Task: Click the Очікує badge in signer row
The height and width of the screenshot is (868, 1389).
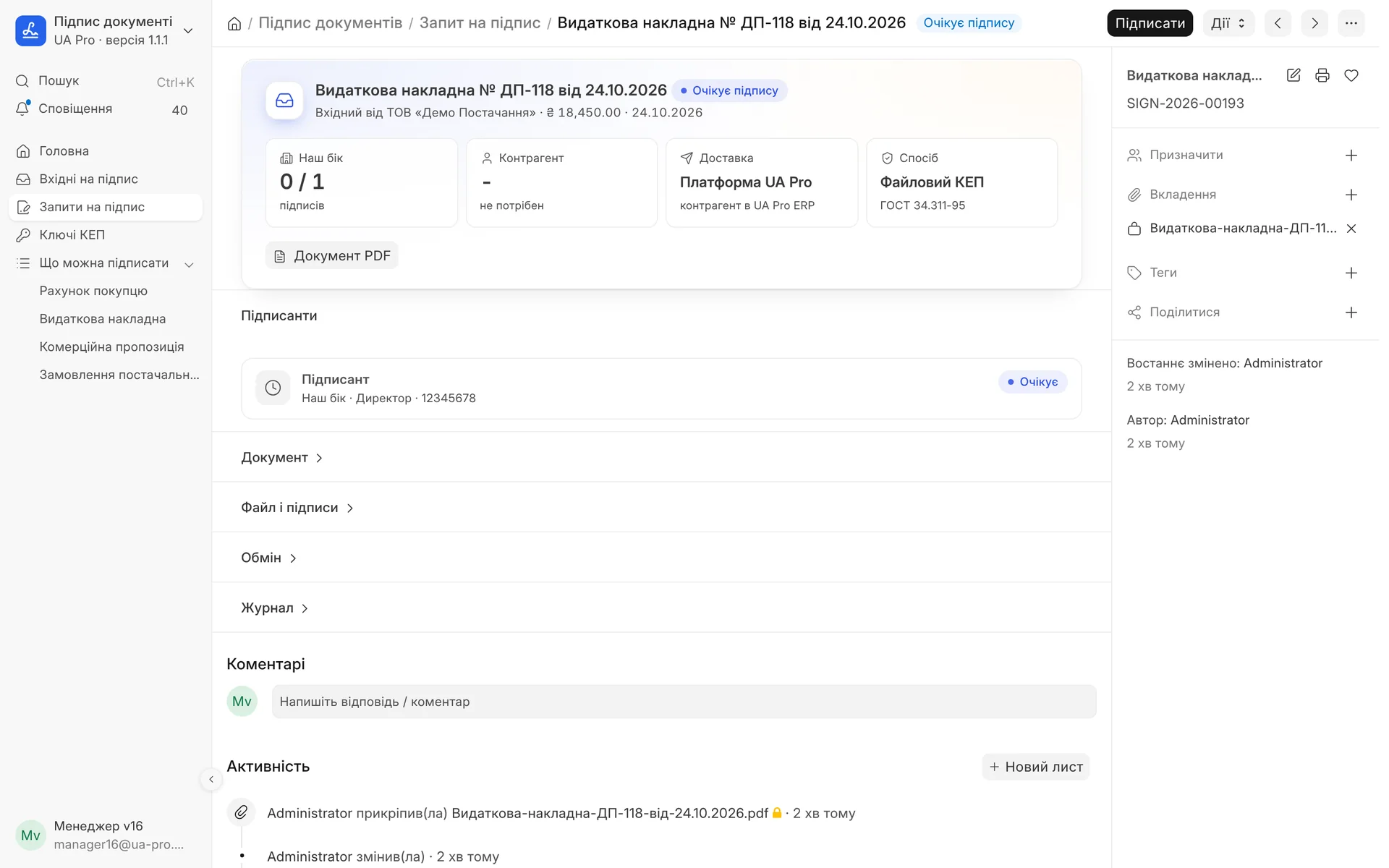Action: [x=1032, y=382]
